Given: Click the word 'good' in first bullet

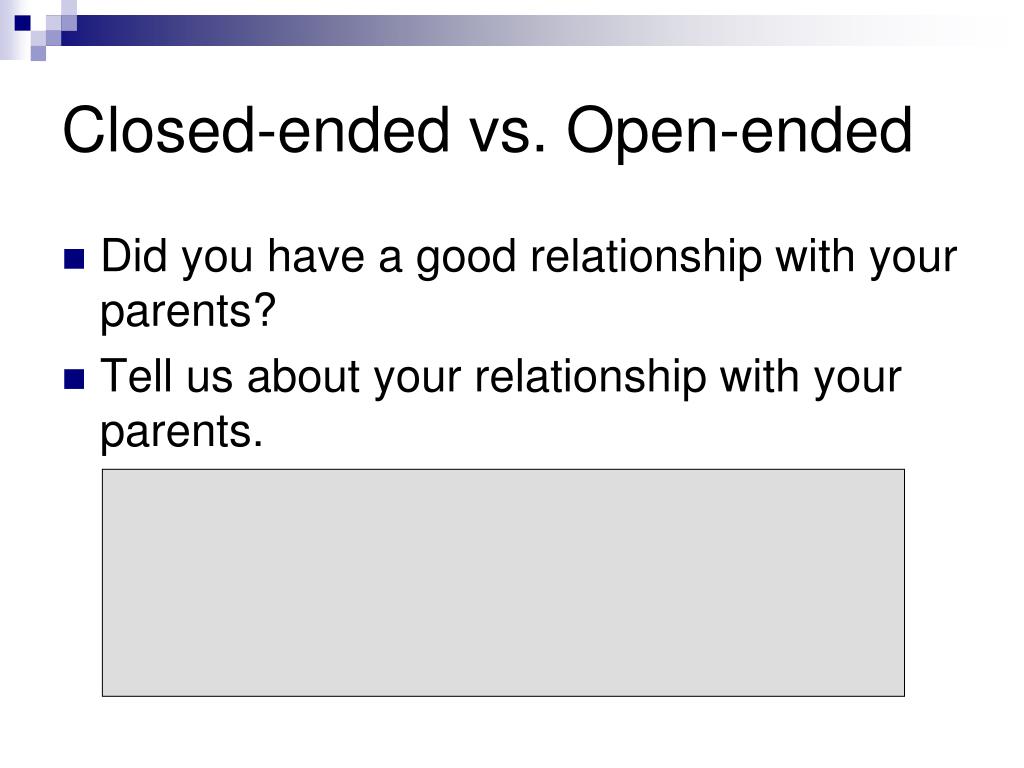Looking at the screenshot, I should 466,258.
